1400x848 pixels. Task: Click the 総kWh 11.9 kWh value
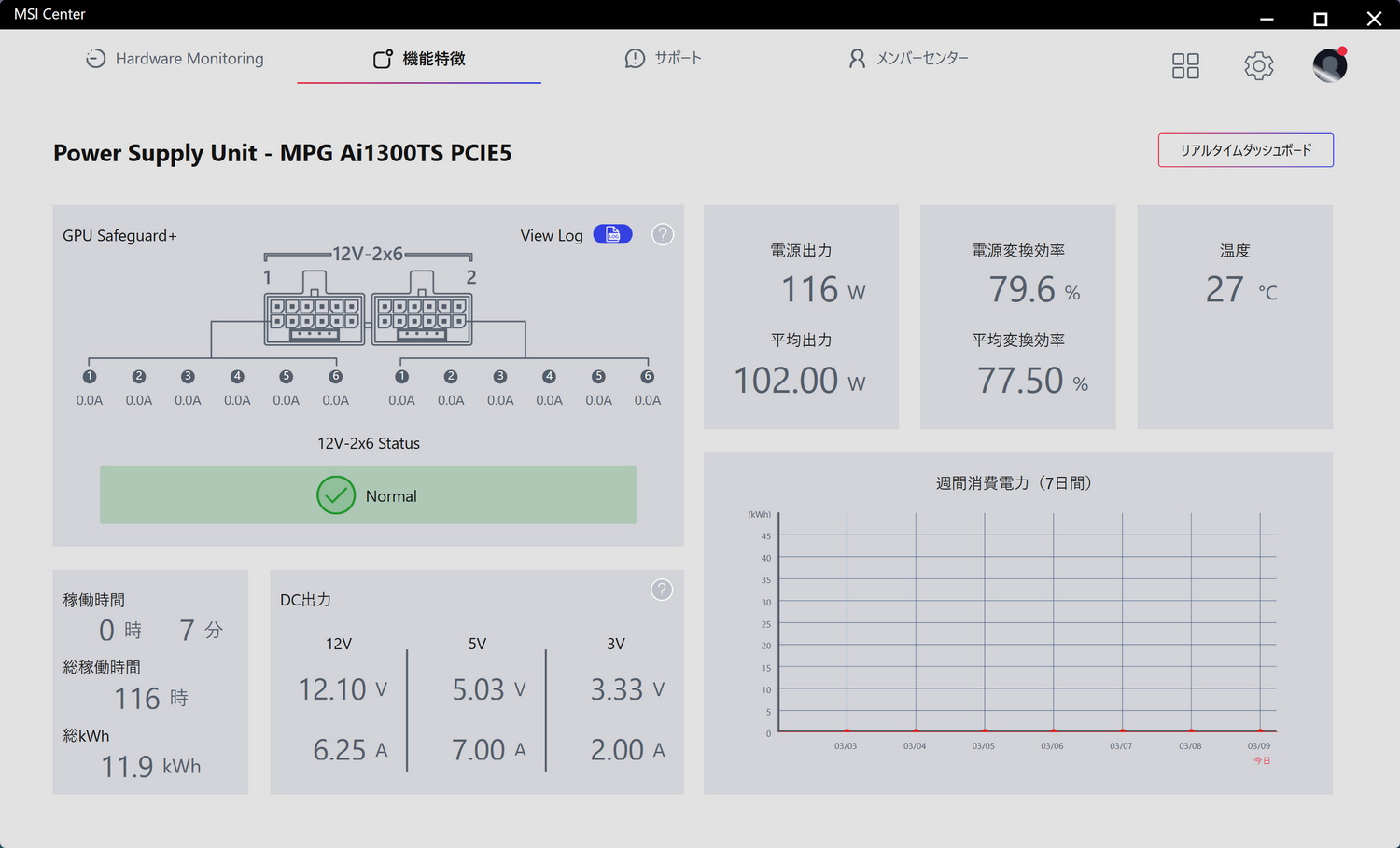151,767
